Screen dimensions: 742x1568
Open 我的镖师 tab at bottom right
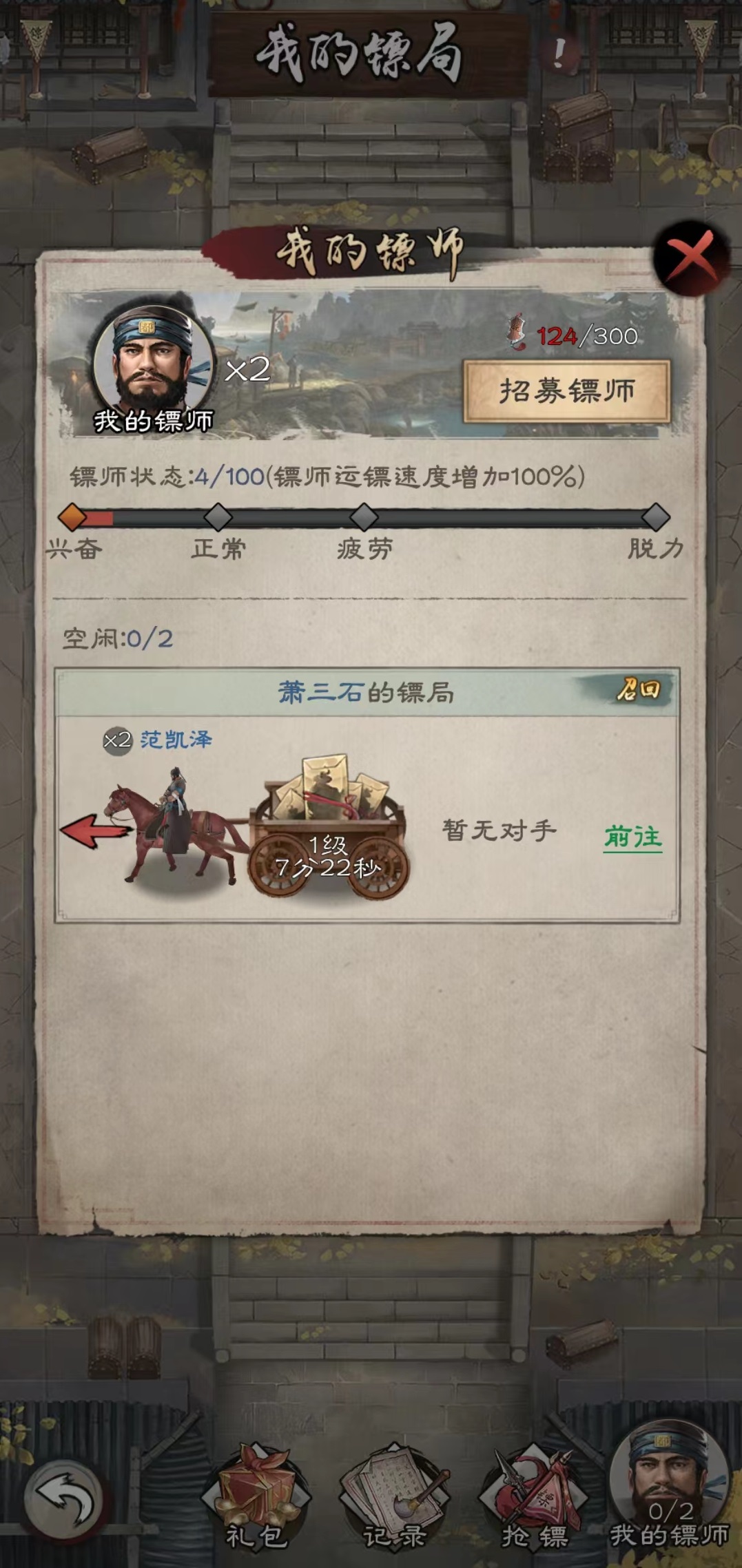point(669,1488)
